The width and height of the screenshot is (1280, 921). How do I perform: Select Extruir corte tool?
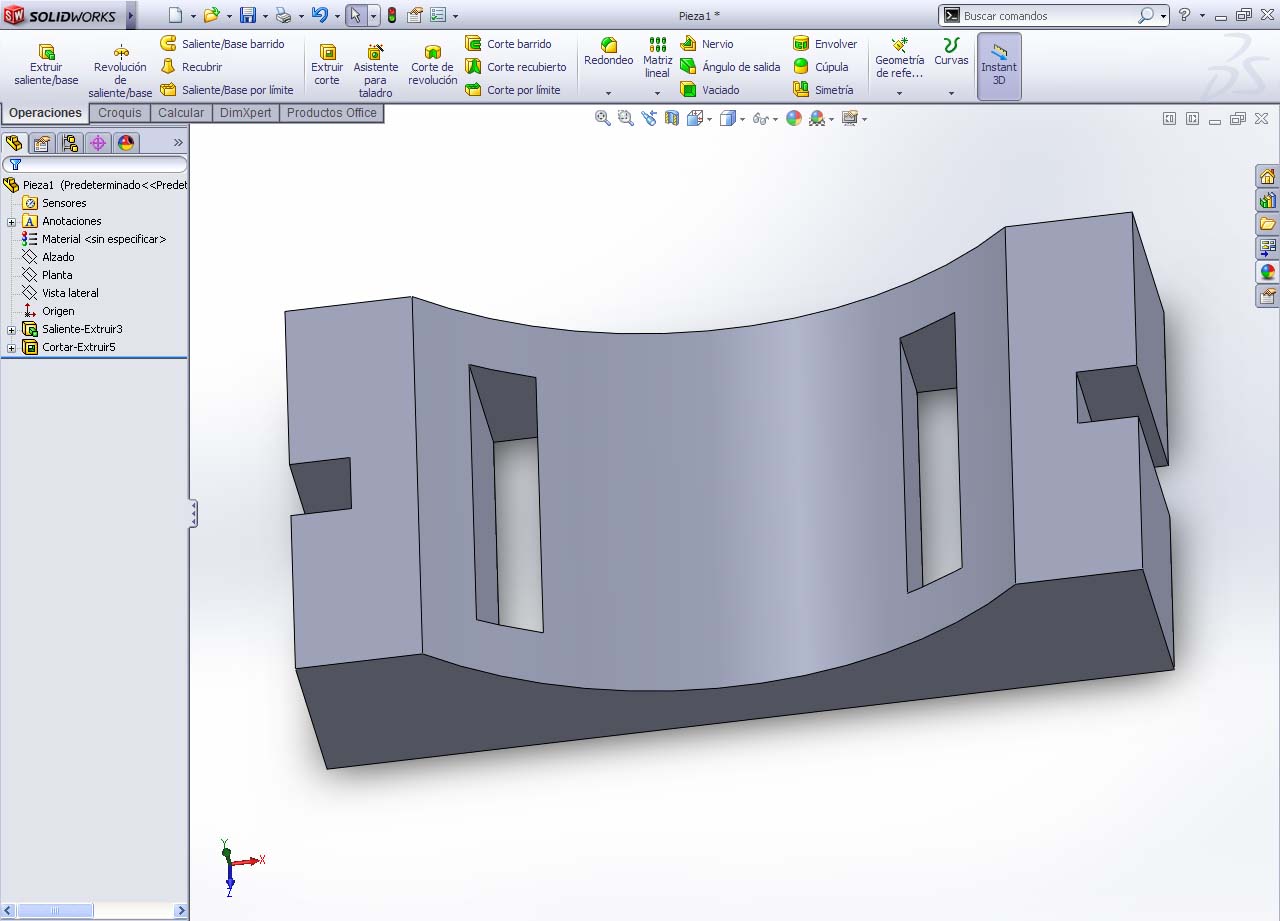pos(327,65)
